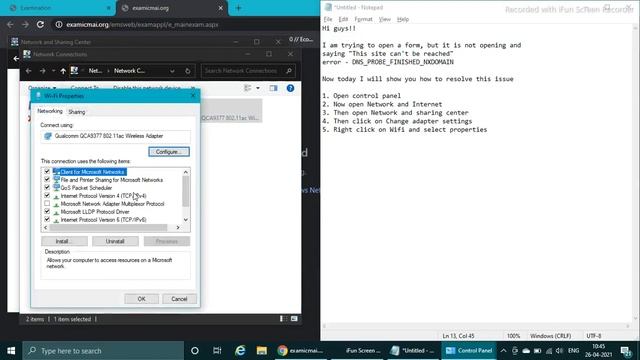Click the battery icon in system tray
The width and height of the screenshot is (640, 360).
[x=538, y=351]
